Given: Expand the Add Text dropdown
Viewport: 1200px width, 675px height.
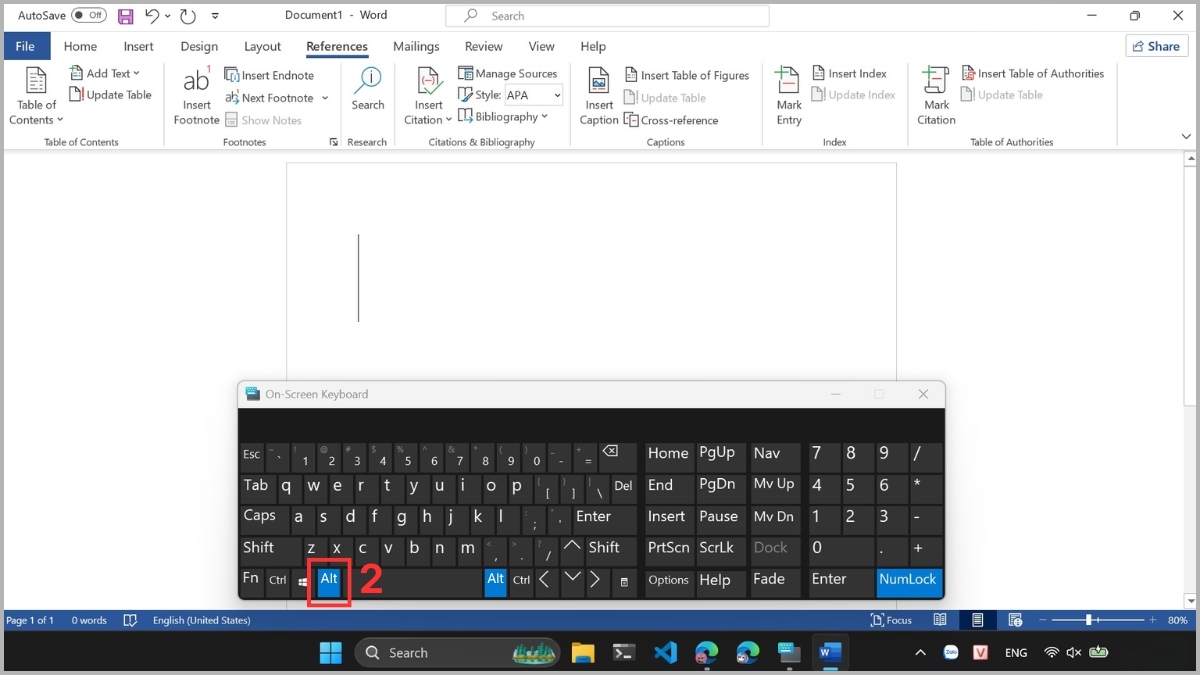Looking at the screenshot, I should pyautogui.click(x=105, y=73).
